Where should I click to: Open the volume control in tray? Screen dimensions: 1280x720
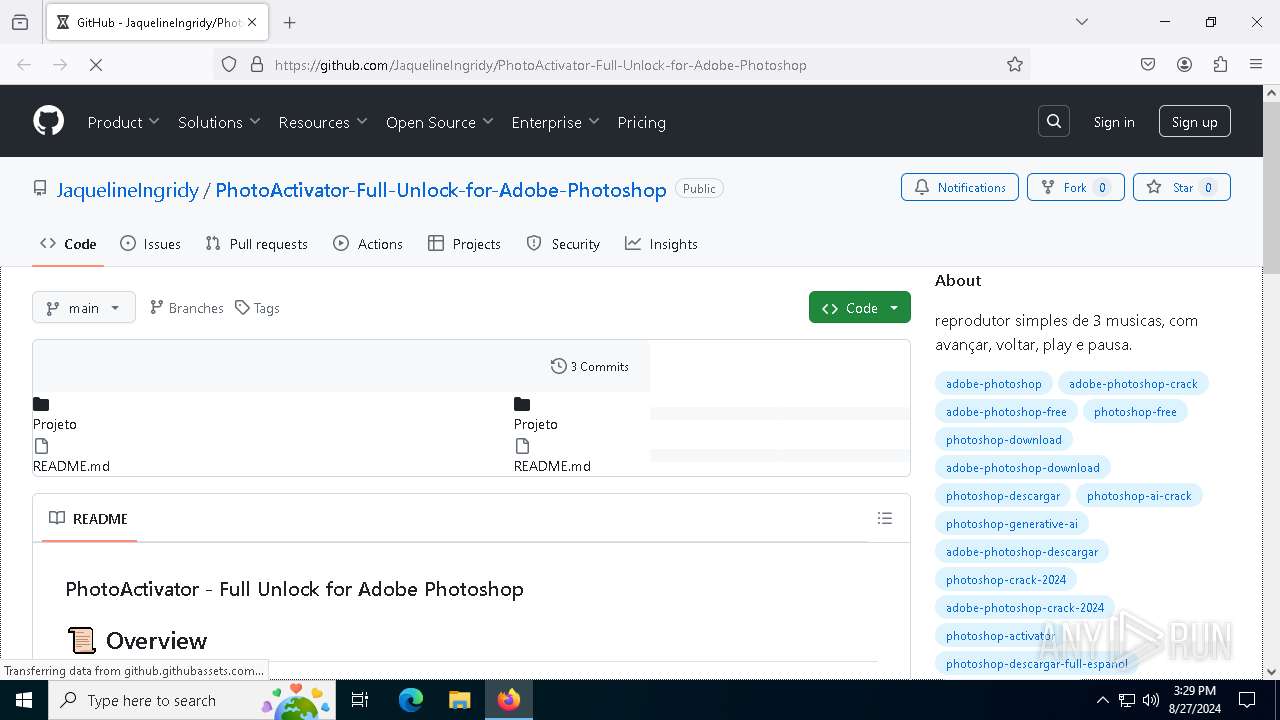[1151, 700]
